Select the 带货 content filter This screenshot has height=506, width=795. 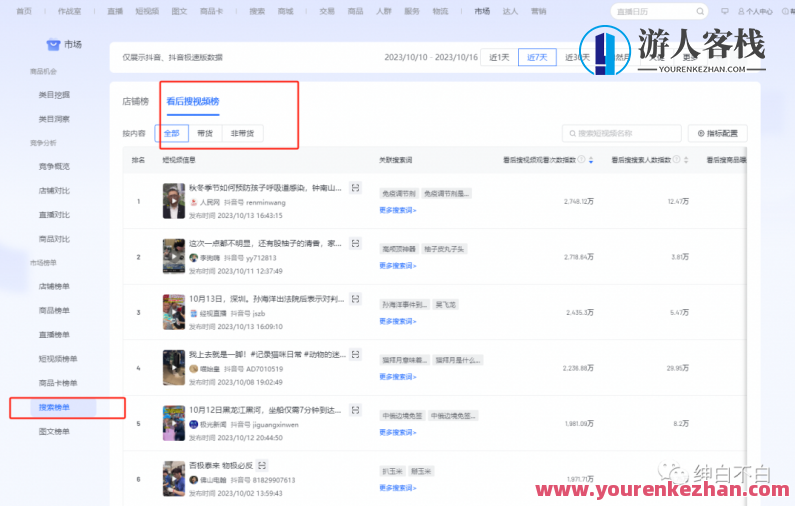pyautogui.click(x=205, y=133)
